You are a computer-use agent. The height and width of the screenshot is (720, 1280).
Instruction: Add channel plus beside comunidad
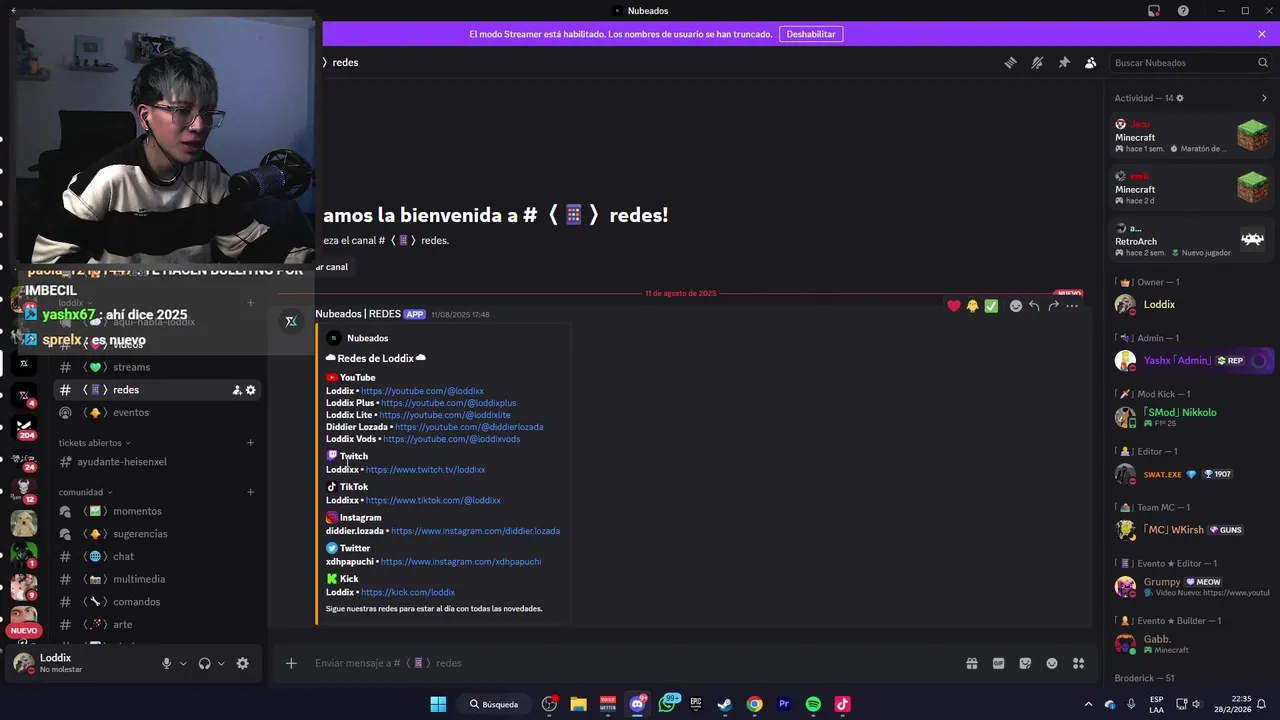251,492
